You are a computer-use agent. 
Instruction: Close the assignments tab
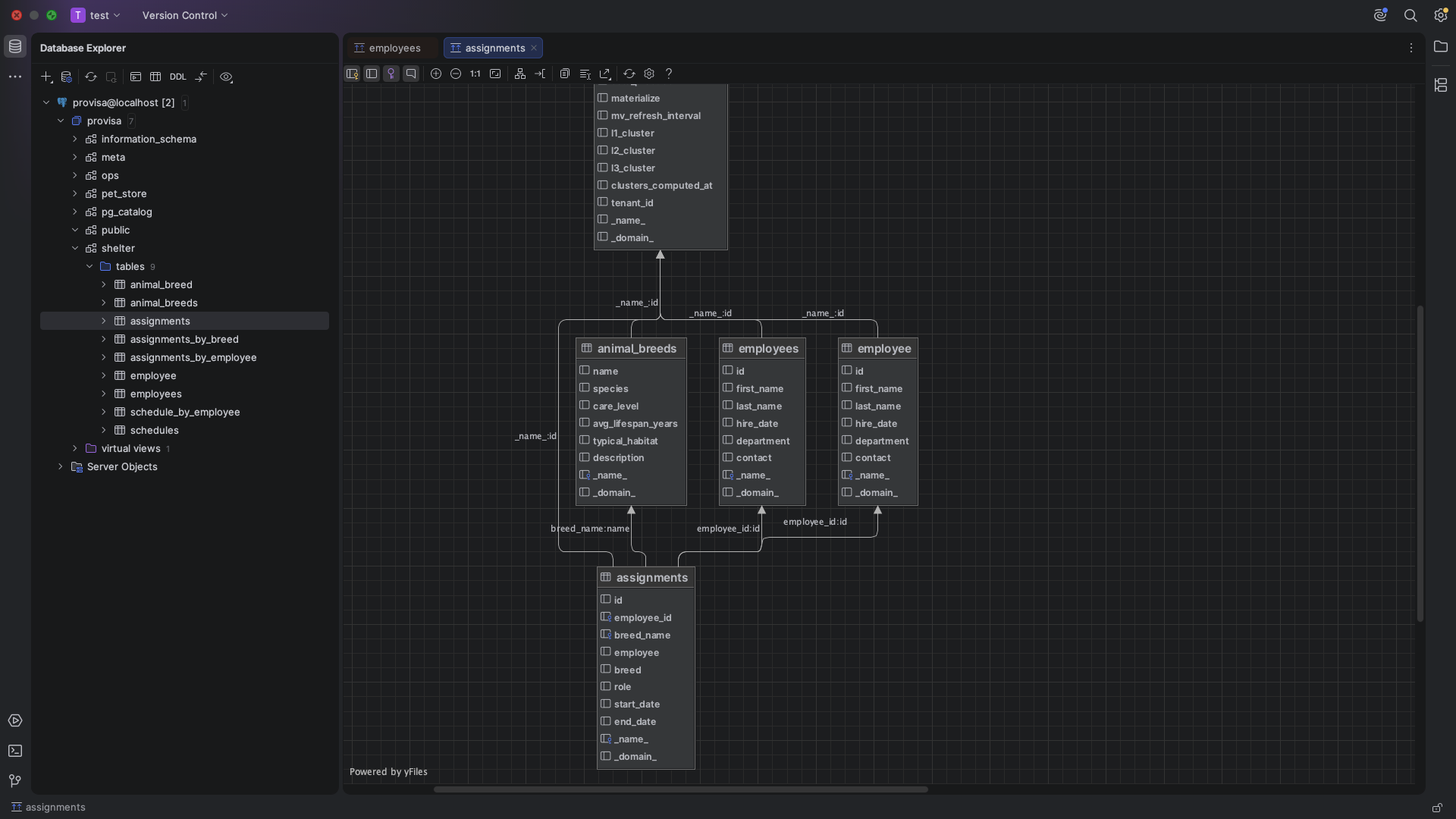coord(534,48)
